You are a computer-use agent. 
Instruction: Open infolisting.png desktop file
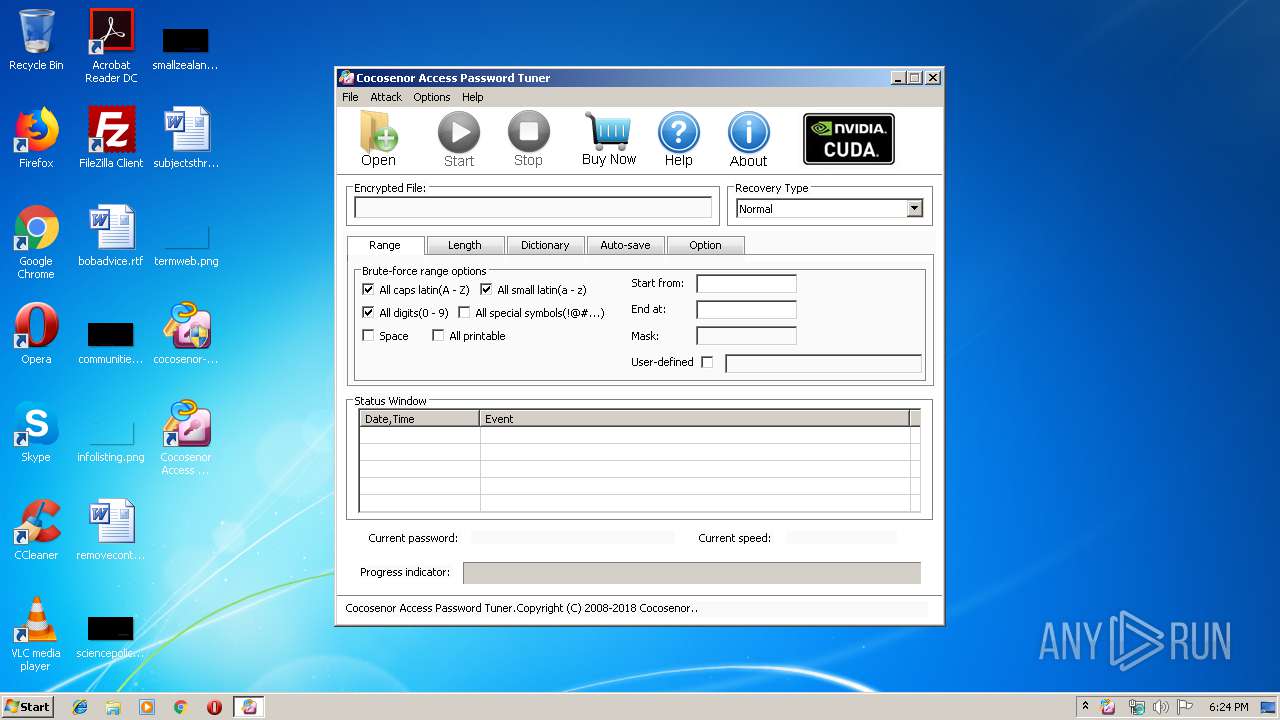(111, 438)
